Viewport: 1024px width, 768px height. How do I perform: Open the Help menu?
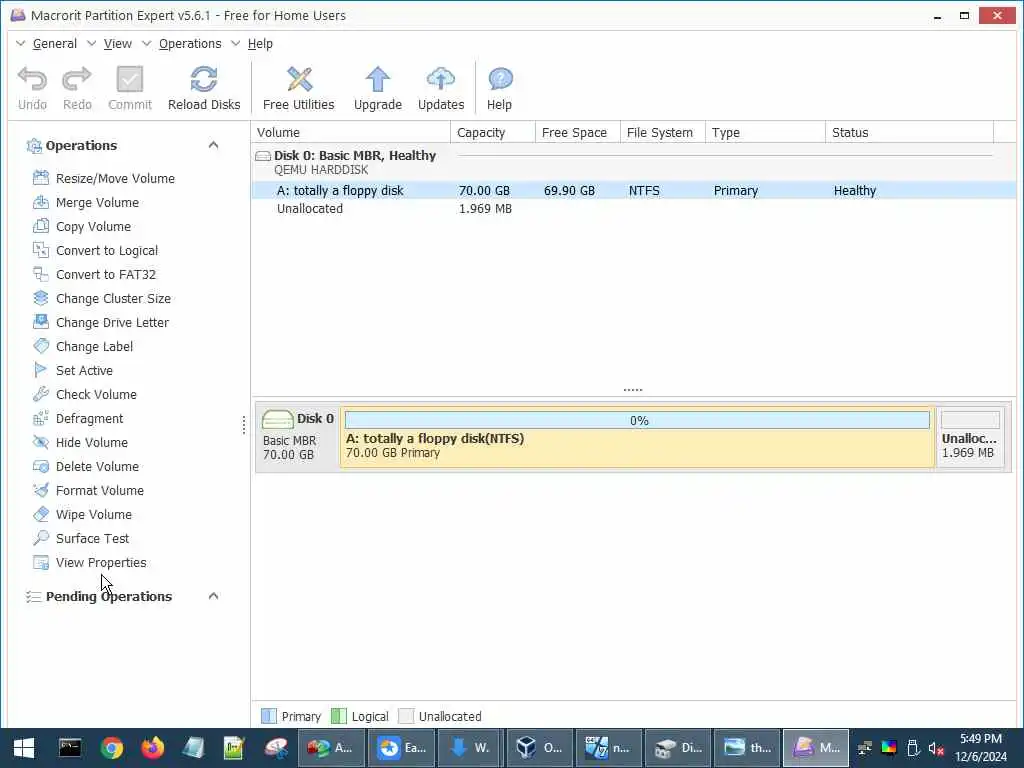(260, 44)
